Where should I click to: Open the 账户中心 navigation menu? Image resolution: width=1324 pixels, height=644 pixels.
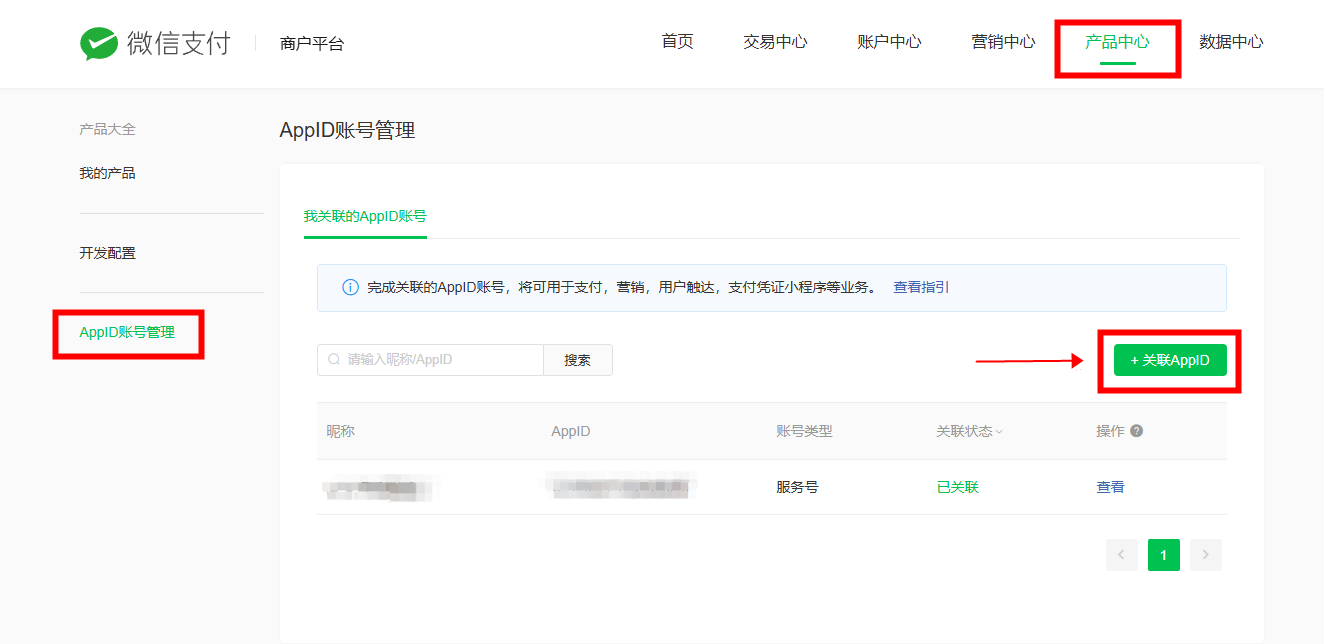(889, 42)
